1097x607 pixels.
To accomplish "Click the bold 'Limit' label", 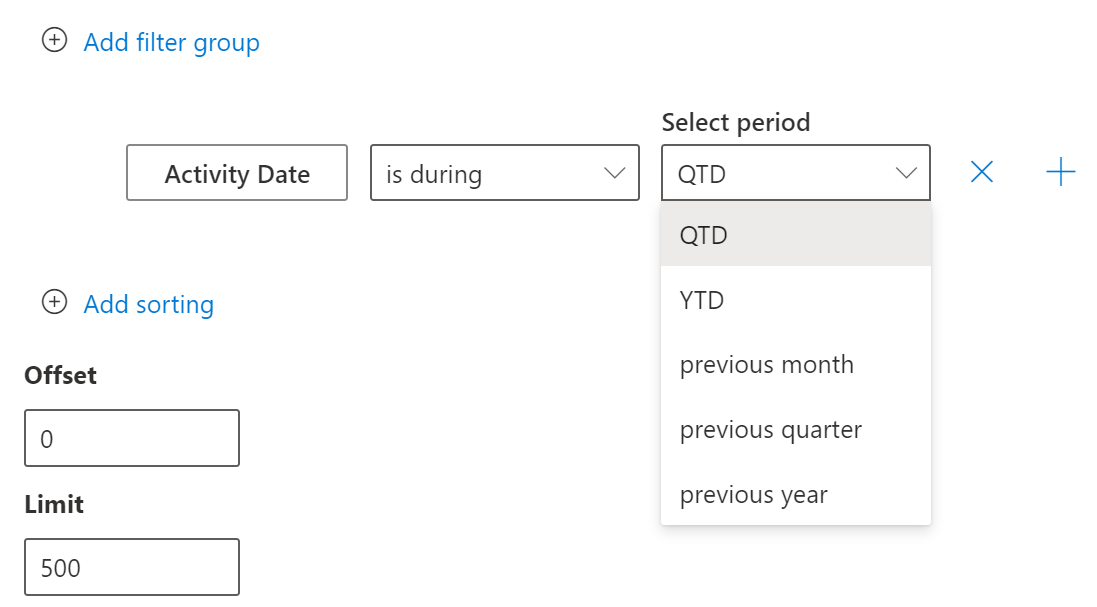I will pos(54,504).
